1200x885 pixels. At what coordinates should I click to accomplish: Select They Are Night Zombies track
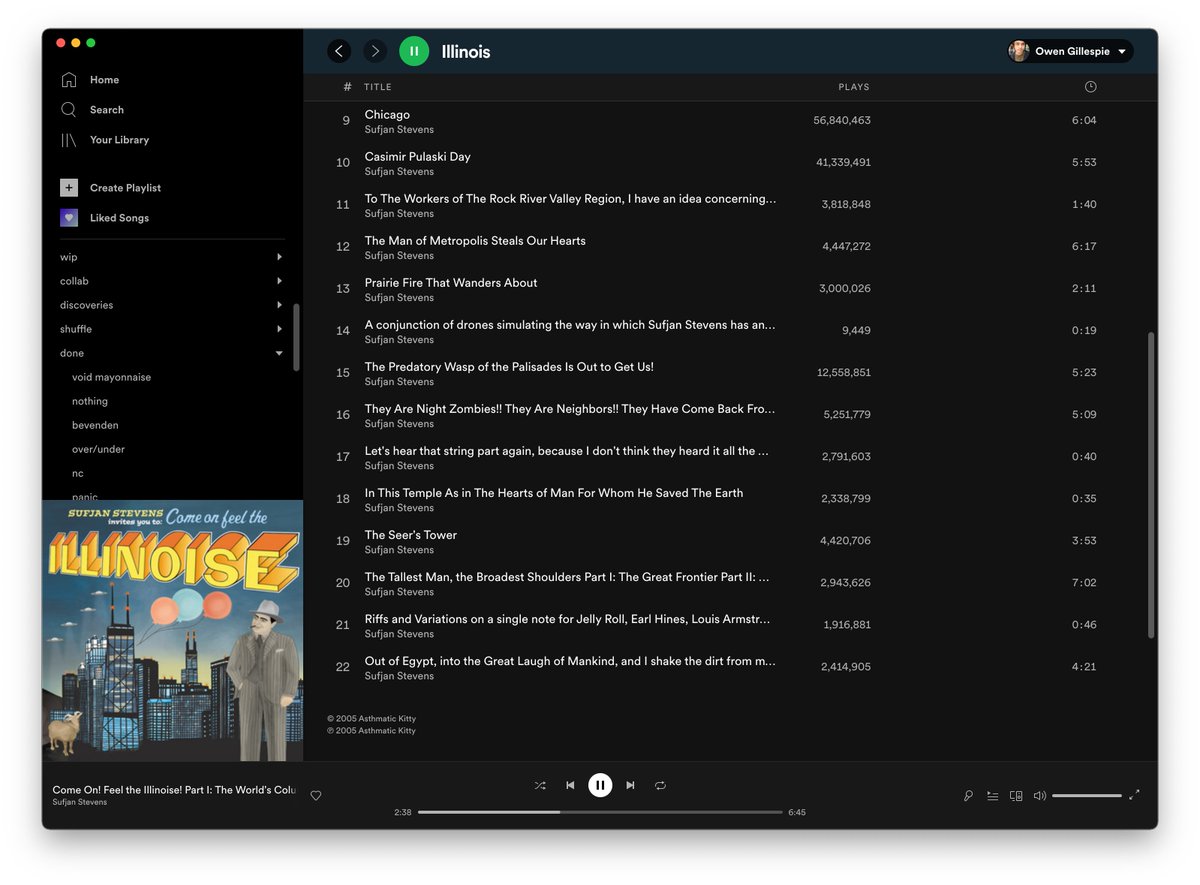click(570, 409)
